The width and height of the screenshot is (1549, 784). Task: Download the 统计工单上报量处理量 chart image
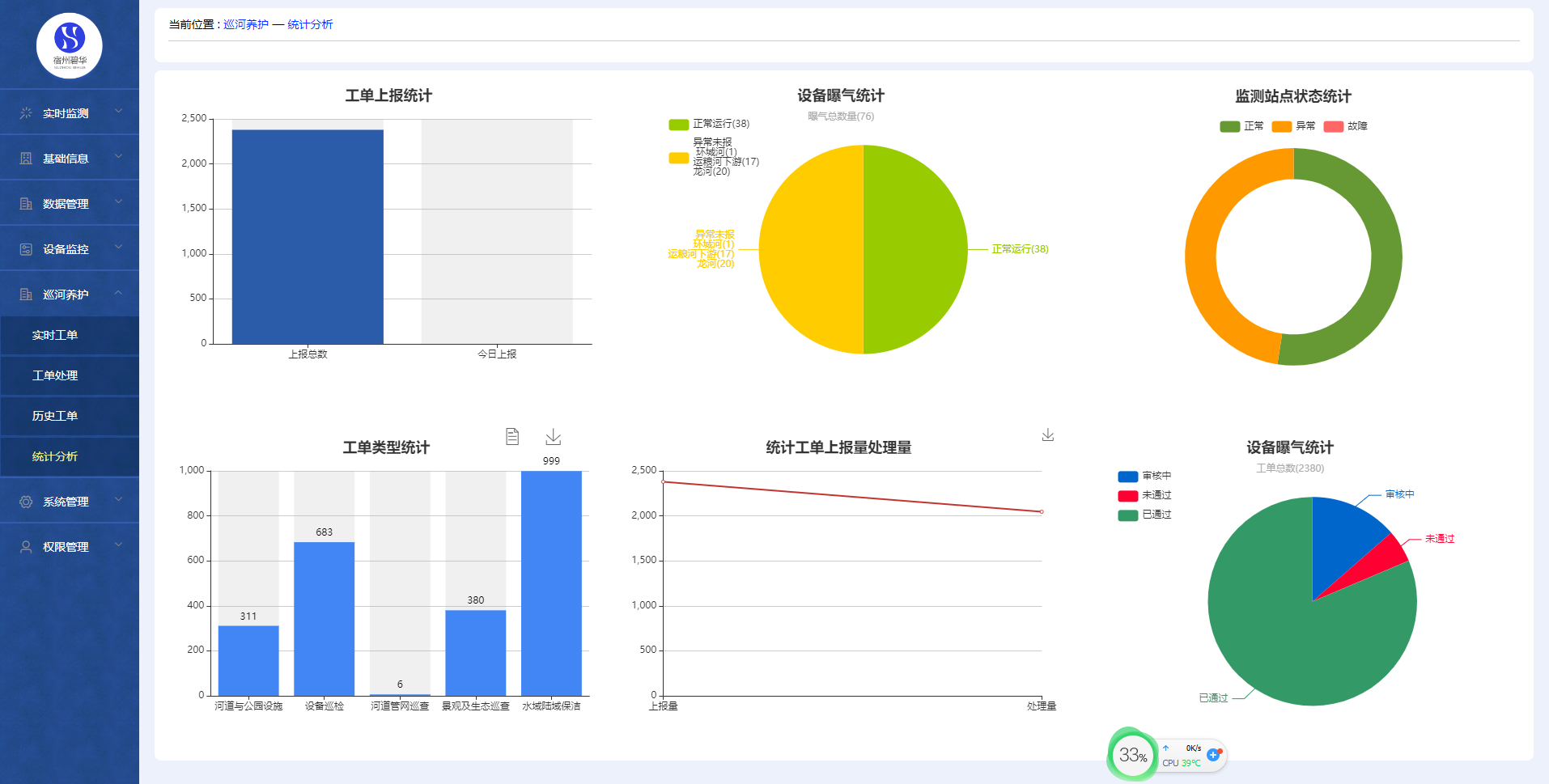pos(1048,435)
